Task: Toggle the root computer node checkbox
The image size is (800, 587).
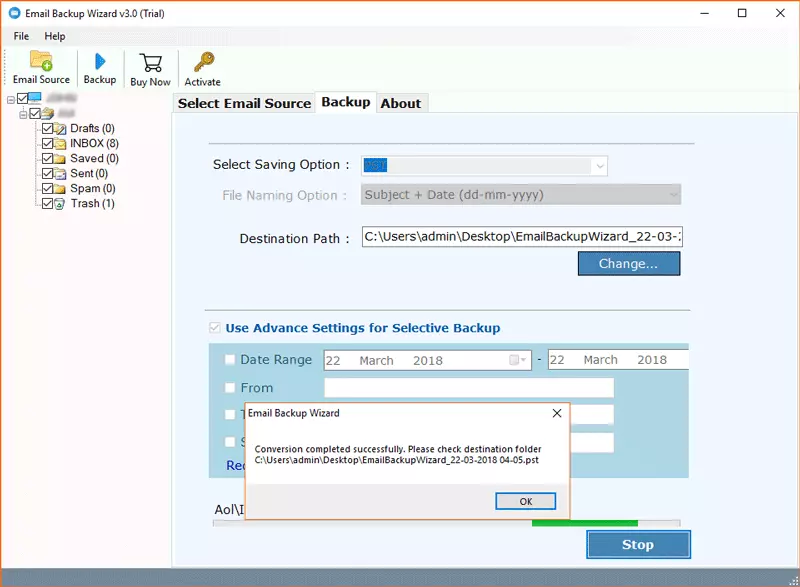Action: pyautogui.click(x=22, y=98)
